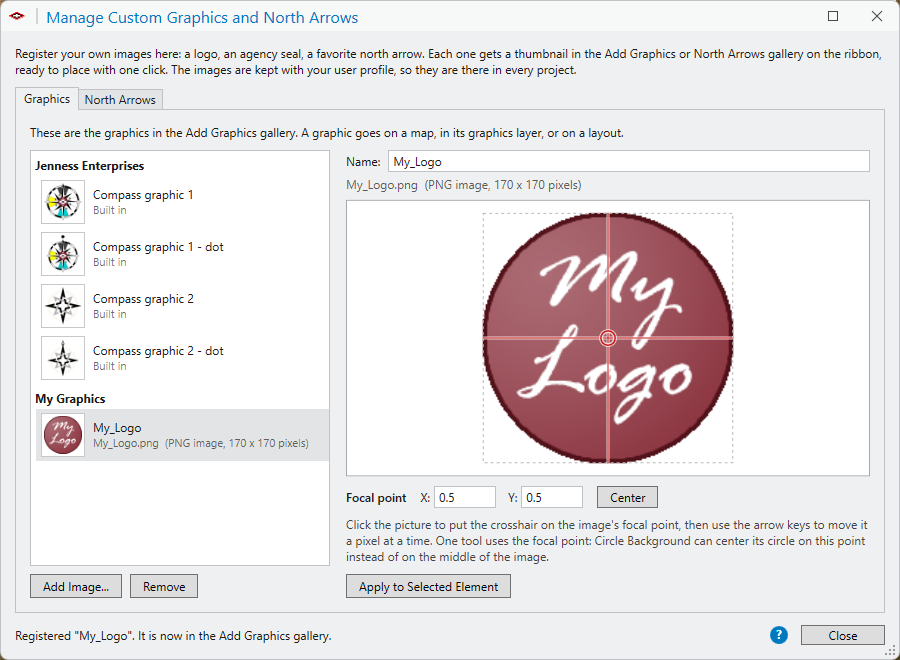
Task: Click the Focal point Y input field
Action: (552, 498)
